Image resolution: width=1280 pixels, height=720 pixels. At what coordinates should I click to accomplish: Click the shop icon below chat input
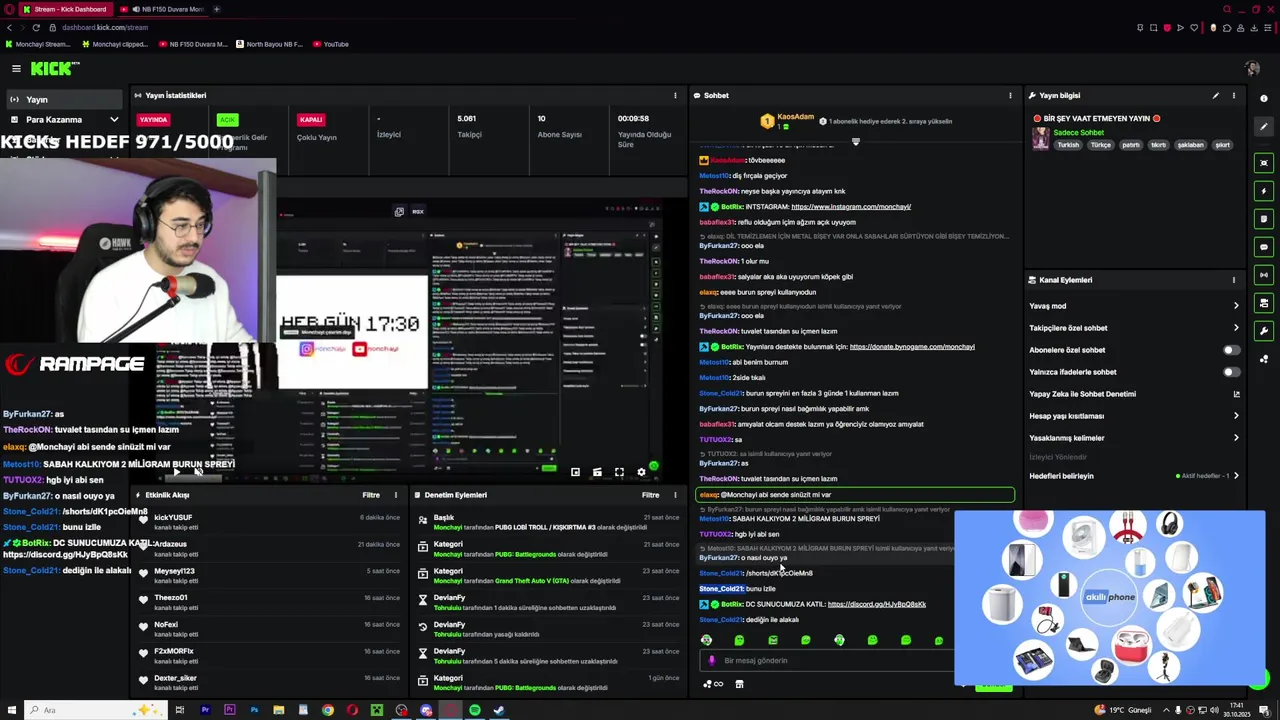pyautogui.click(x=739, y=684)
